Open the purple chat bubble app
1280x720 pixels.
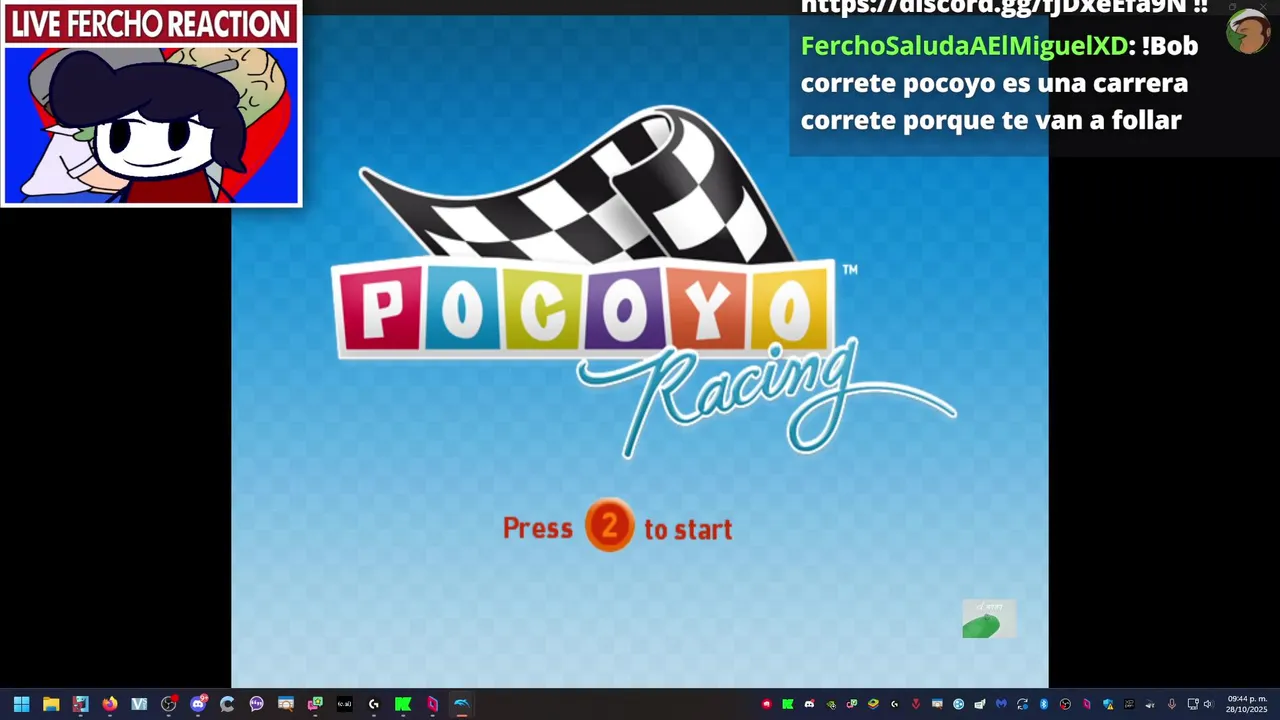point(257,704)
